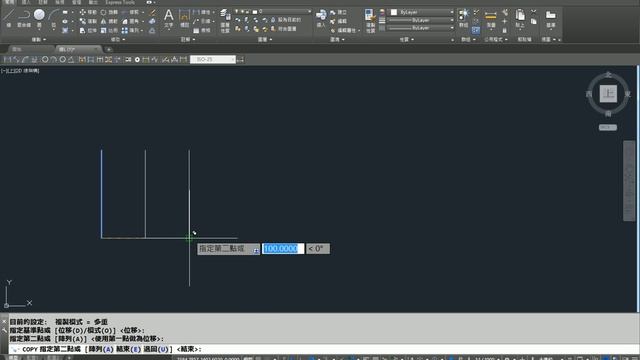The width and height of the screenshot is (640, 360).
Task: Click the ViewCube top (上) face
Action: coord(608,94)
